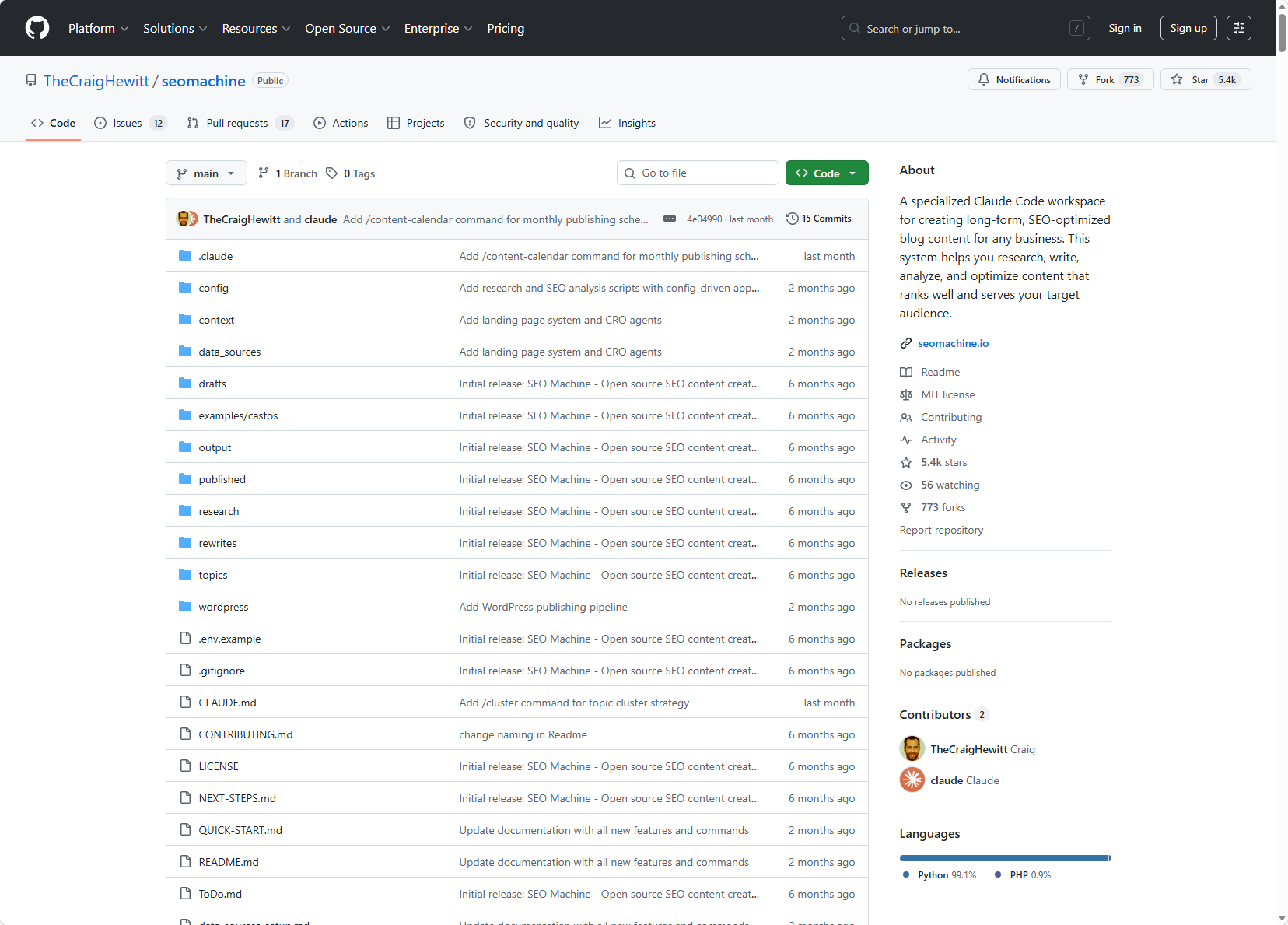Expand commit message ellipsis icon
The width and height of the screenshot is (1288, 925).
670,219
